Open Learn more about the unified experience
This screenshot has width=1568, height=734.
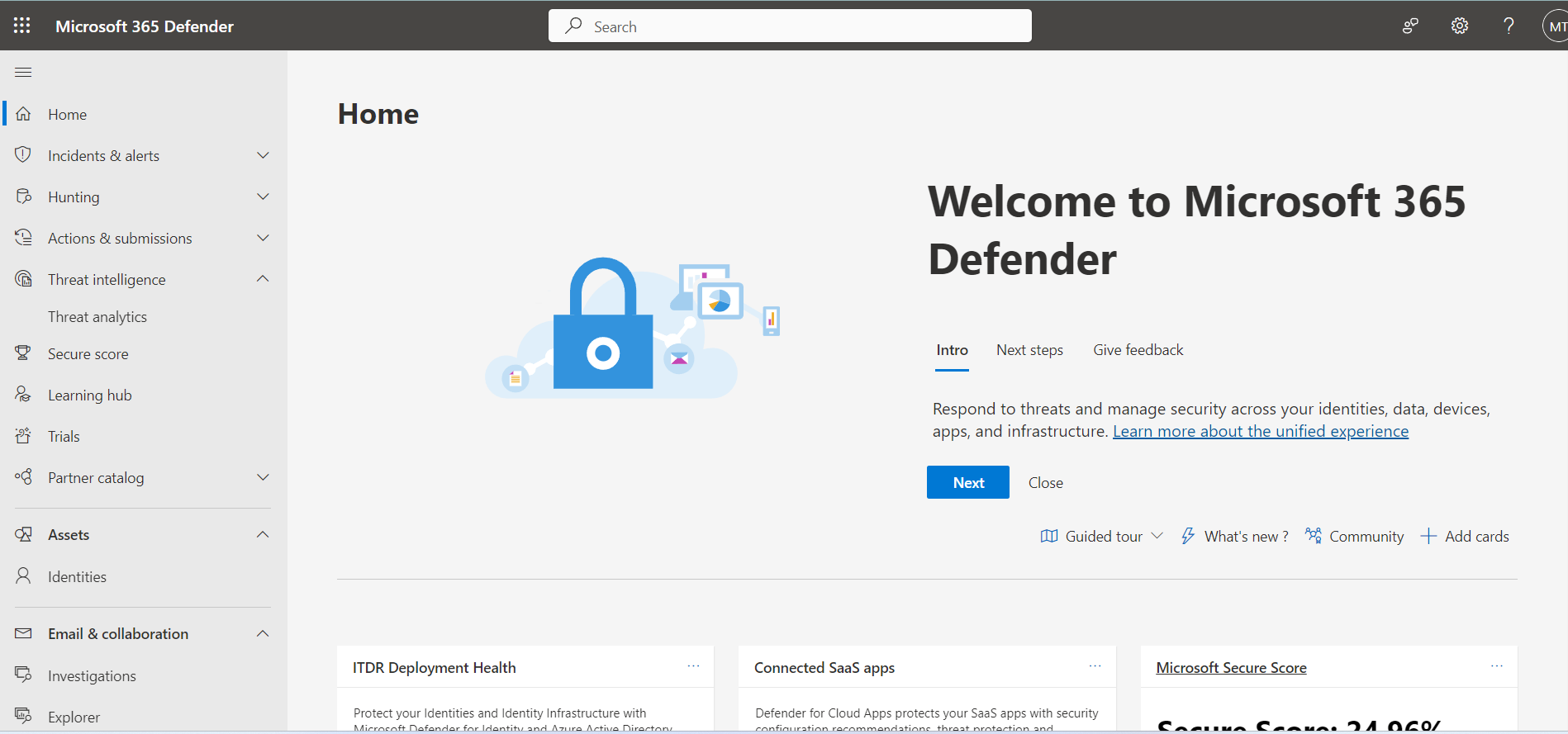1261,431
